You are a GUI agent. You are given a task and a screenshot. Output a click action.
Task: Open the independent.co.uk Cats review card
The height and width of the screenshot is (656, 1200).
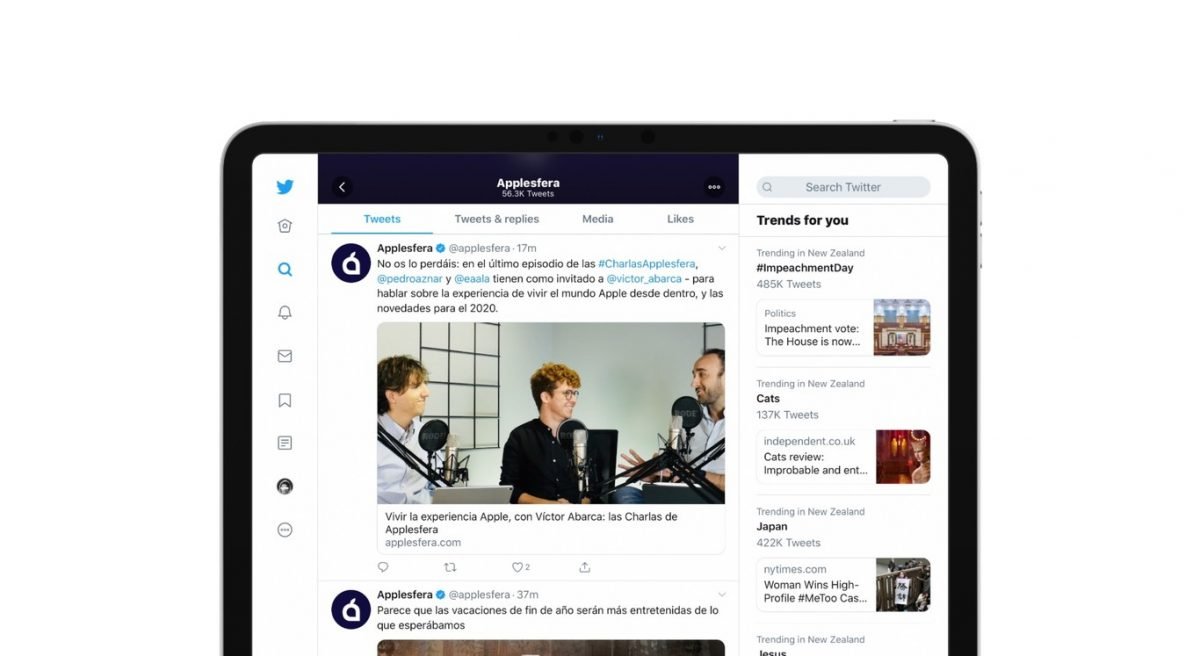pos(843,457)
